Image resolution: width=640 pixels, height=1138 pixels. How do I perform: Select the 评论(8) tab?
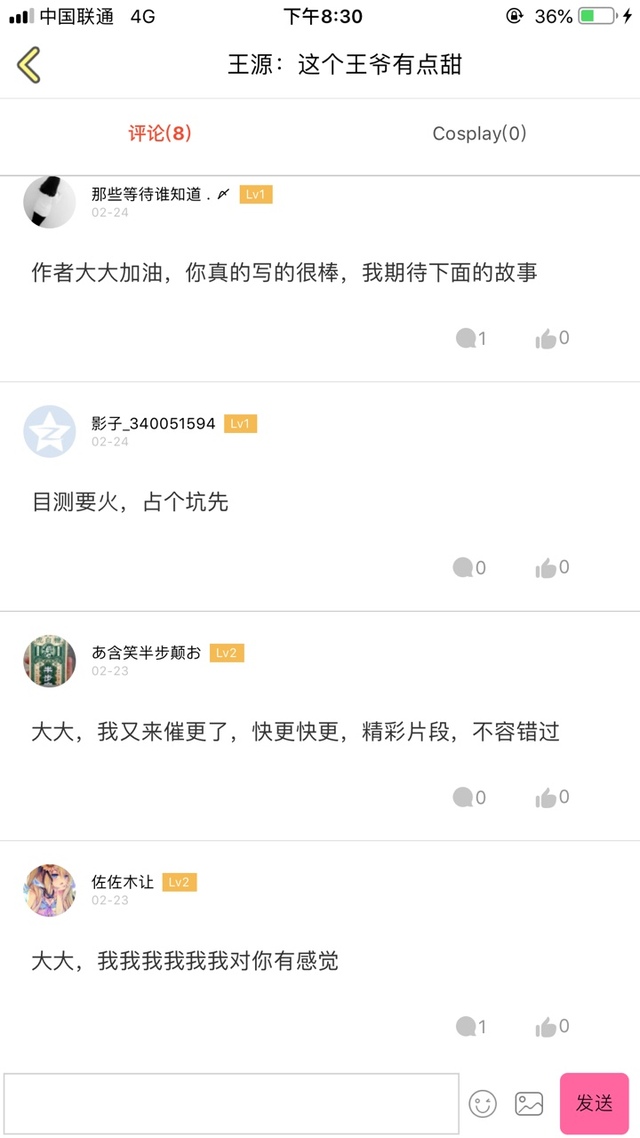tap(160, 134)
